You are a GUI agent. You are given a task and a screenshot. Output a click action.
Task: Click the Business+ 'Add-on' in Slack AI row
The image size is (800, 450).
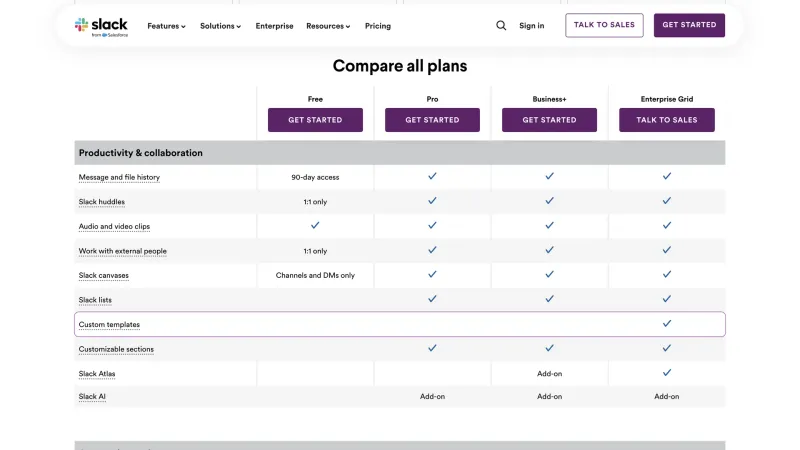549,396
